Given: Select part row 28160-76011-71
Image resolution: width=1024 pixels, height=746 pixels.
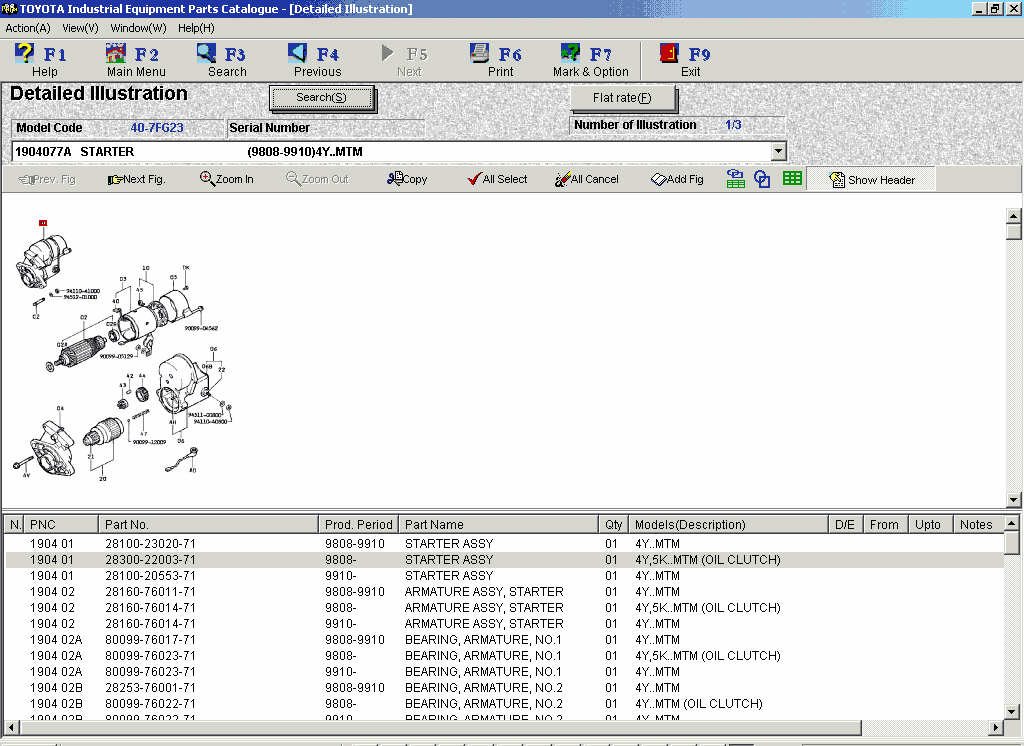Looking at the screenshot, I should point(504,592).
